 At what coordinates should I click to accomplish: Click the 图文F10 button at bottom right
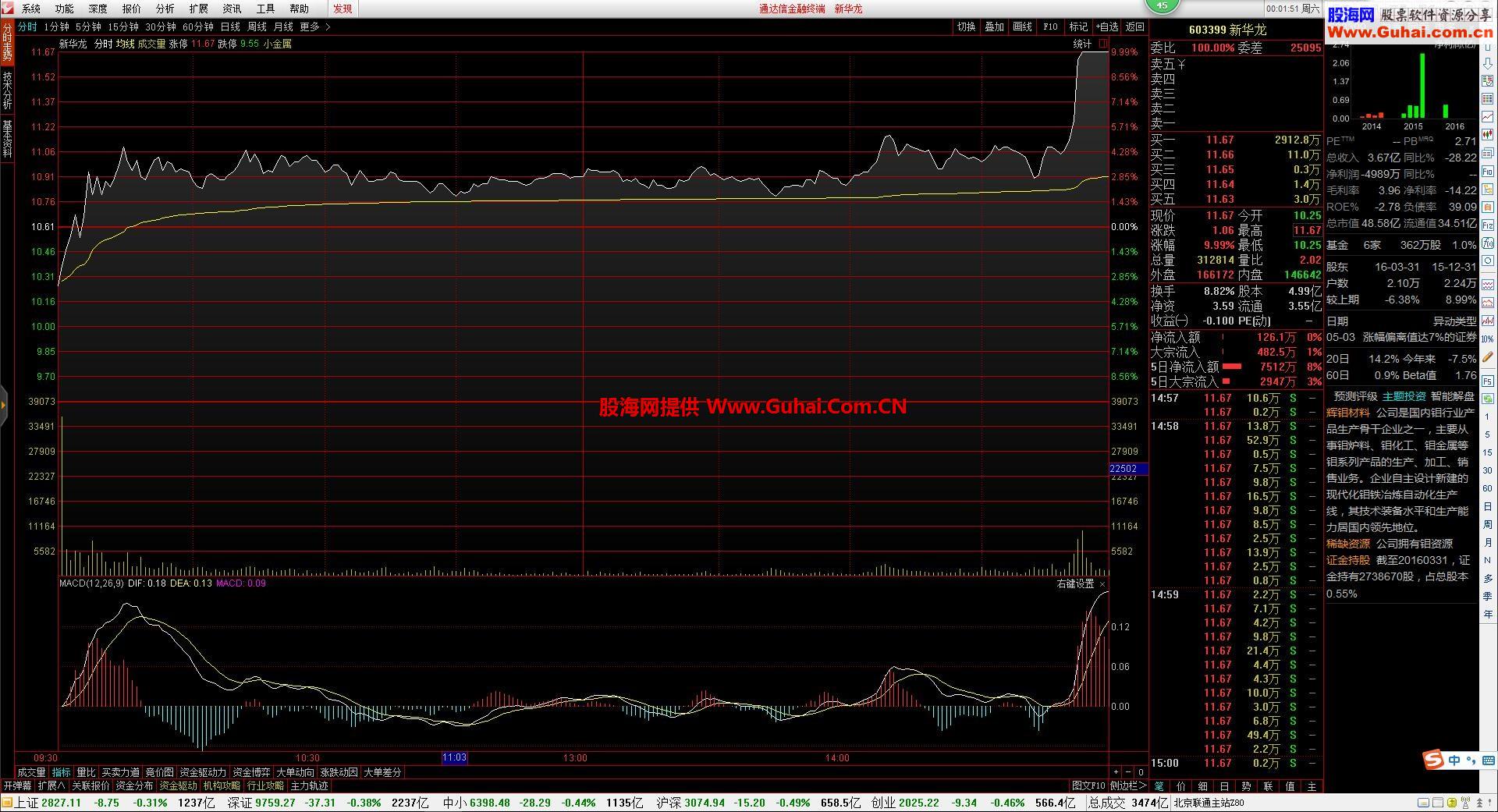tap(1089, 785)
